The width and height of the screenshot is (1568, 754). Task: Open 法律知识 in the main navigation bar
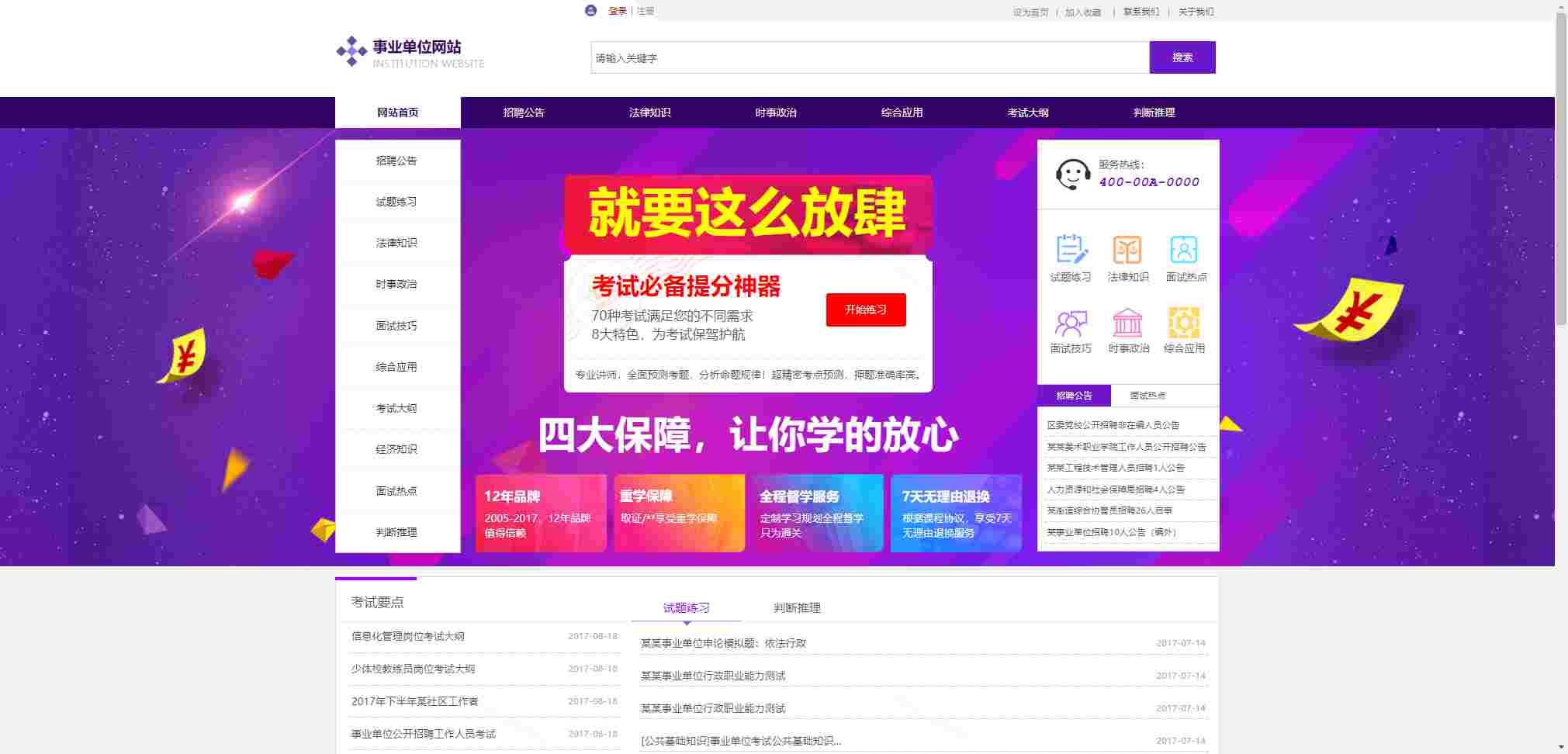[x=650, y=112]
